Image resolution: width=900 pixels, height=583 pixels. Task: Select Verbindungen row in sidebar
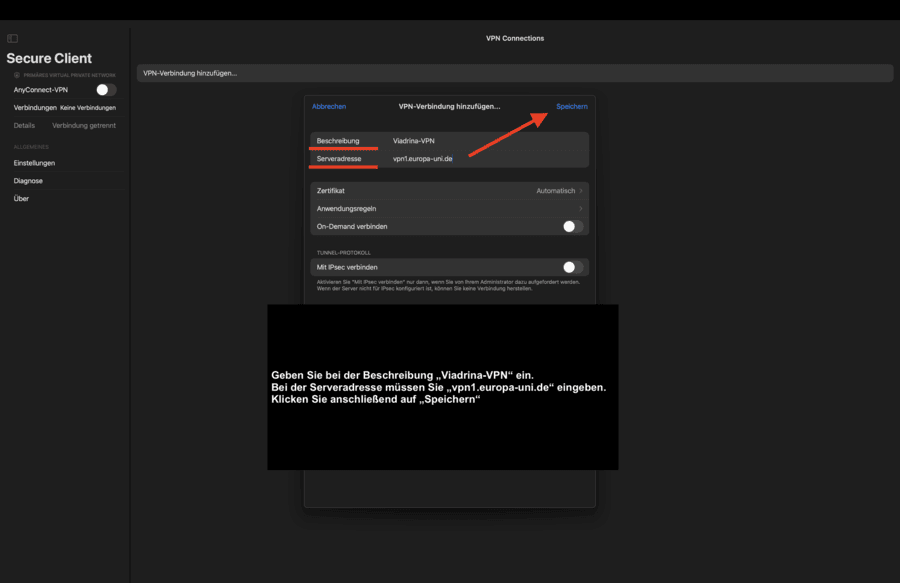click(65, 107)
